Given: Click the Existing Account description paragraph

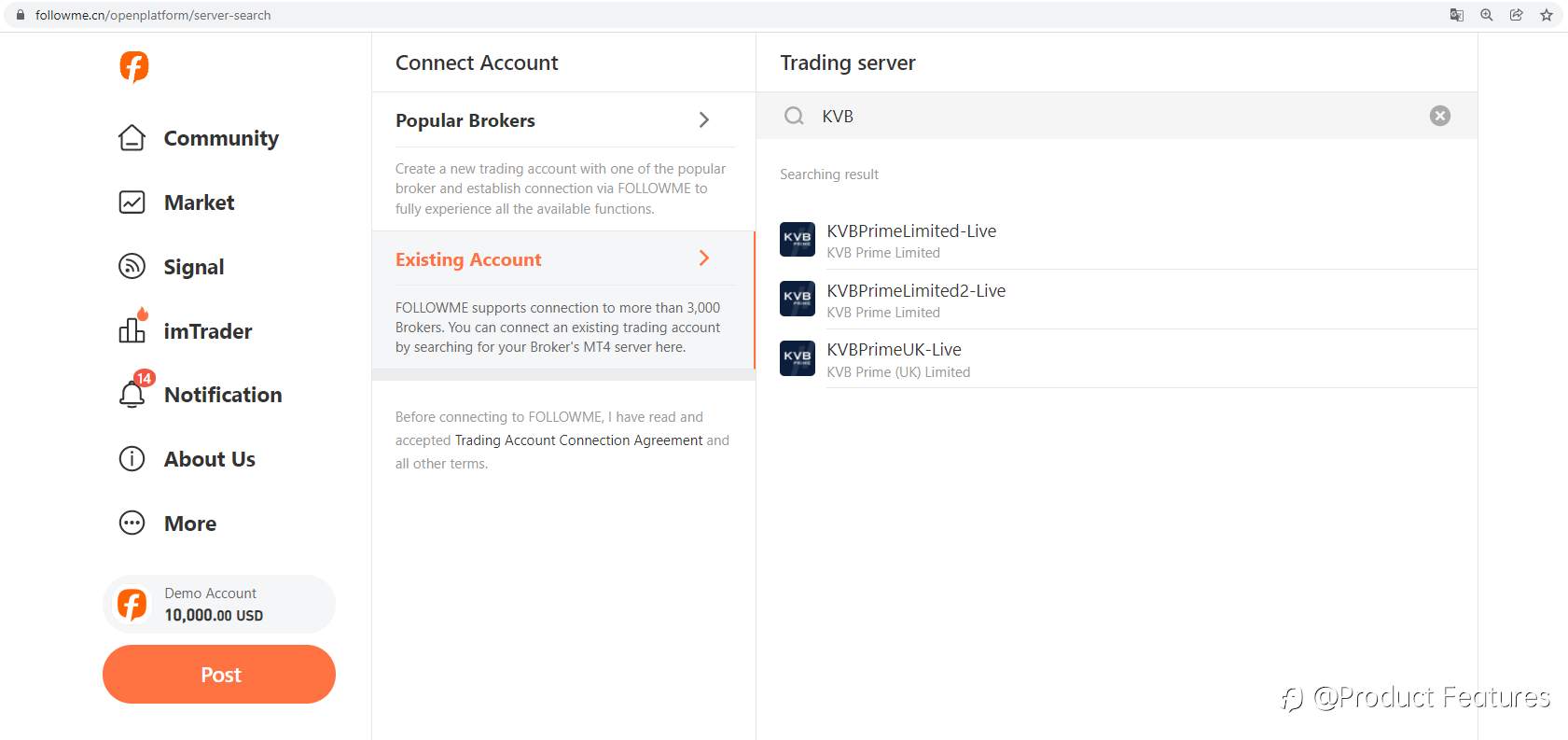Looking at the screenshot, I should pos(558,328).
